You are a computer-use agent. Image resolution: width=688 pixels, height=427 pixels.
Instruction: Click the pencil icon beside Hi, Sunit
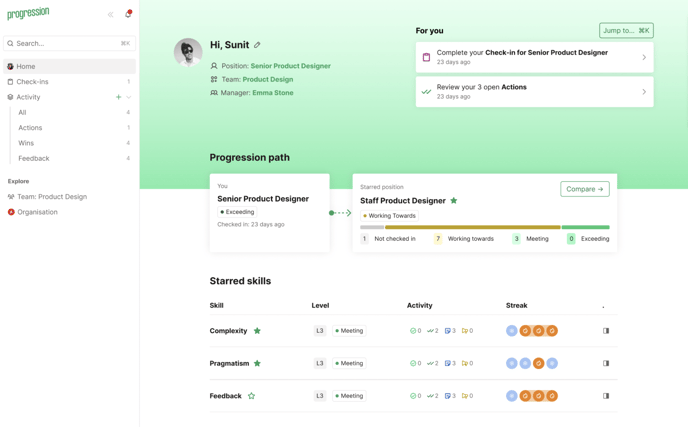point(257,45)
